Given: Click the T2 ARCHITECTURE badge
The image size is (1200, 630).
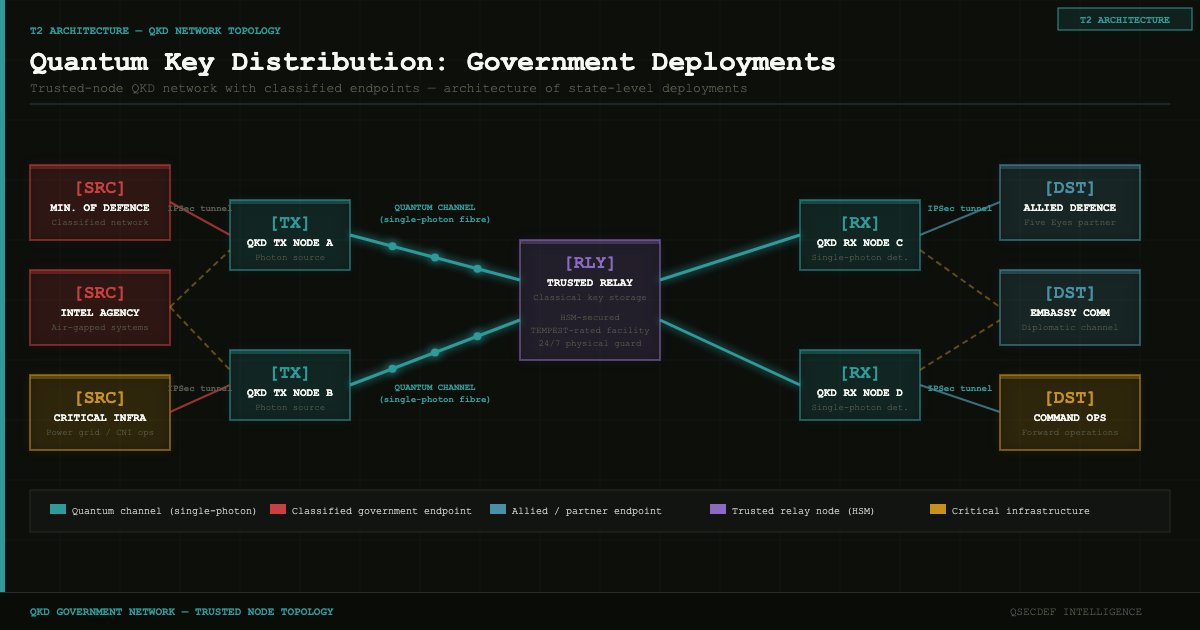Looking at the screenshot, I should point(1124,19).
